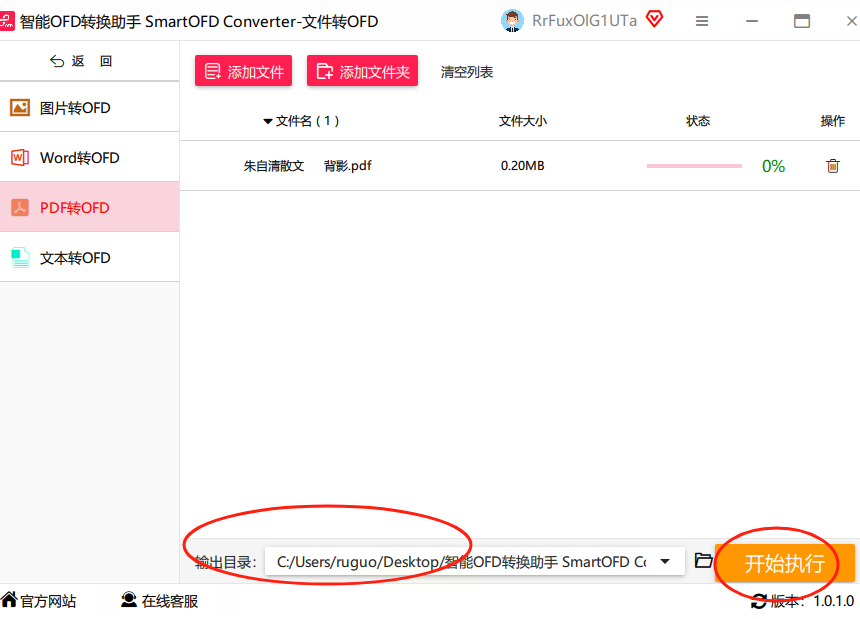The width and height of the screenshot is (860, 619).
Task: Click the version refresh icon
Action: pos(759,601)
